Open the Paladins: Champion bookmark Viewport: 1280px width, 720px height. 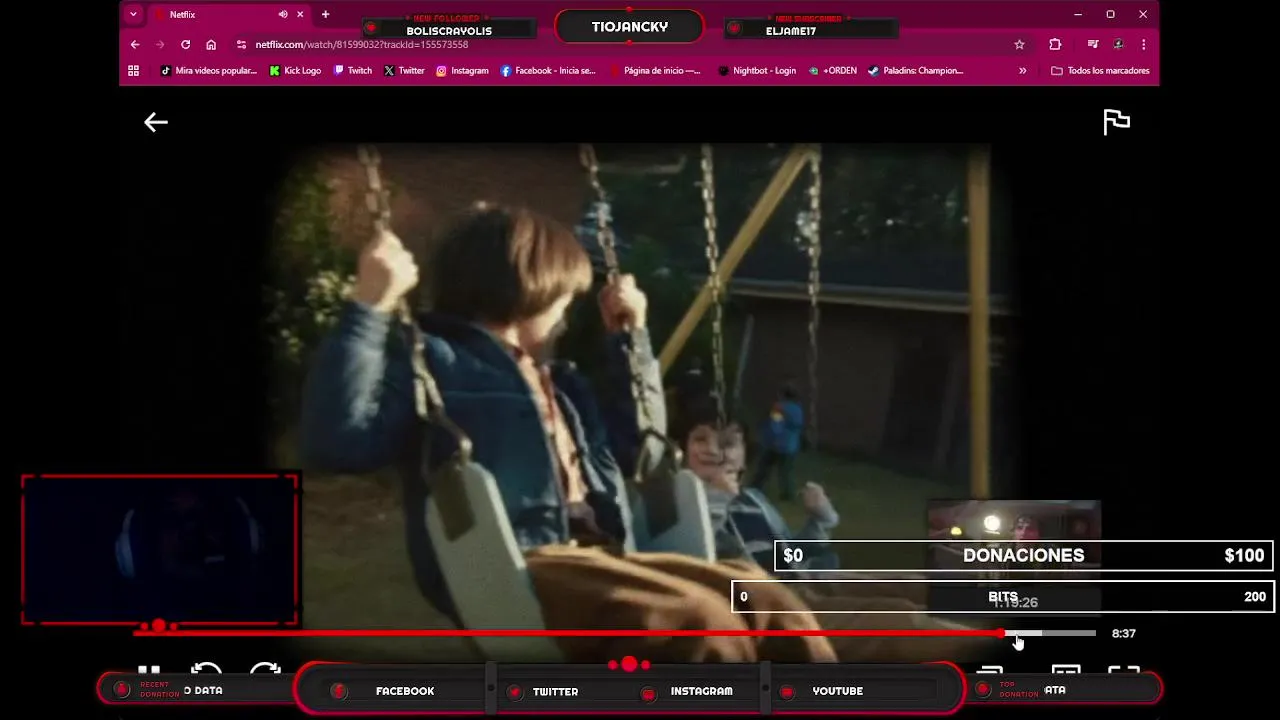pos(915,71)
